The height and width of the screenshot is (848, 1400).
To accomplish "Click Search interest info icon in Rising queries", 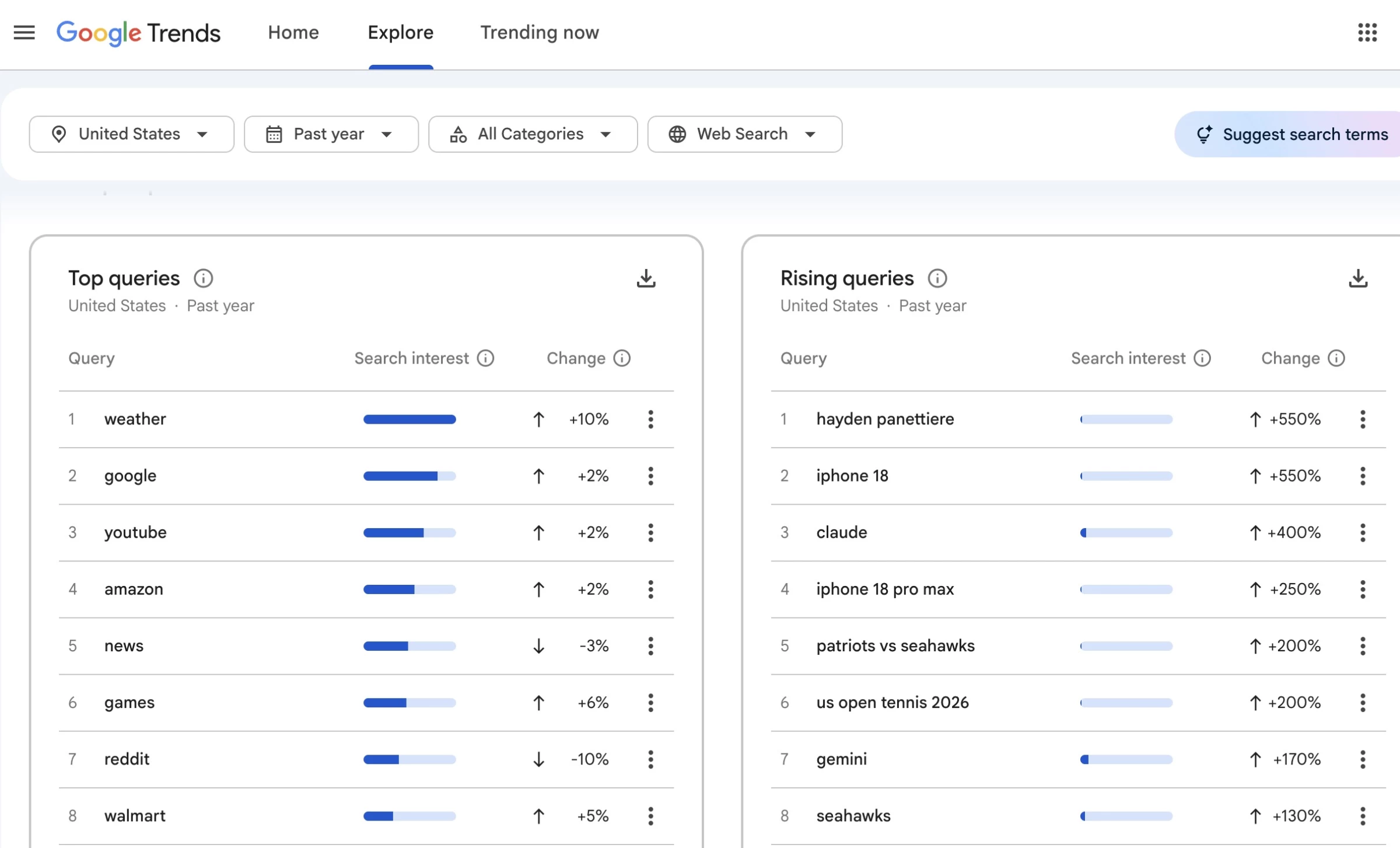I will click(x=1202, y=358).
